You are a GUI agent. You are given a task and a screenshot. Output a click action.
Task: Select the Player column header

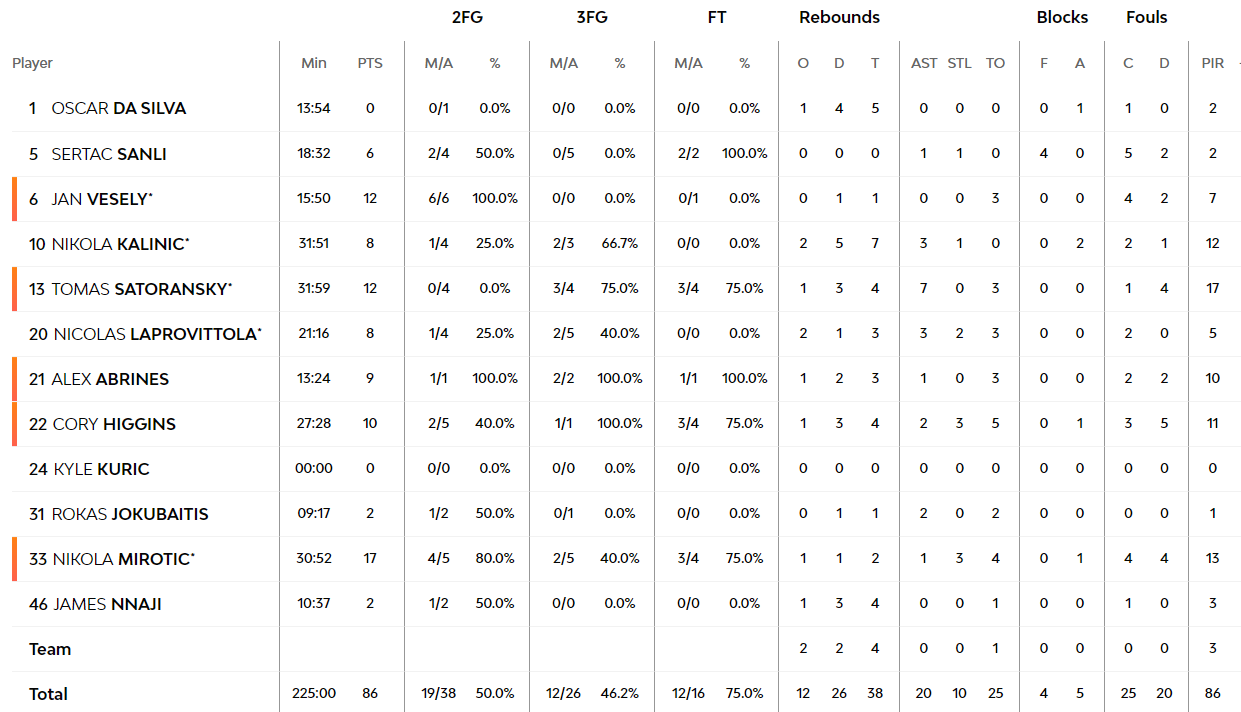(32, 63)
